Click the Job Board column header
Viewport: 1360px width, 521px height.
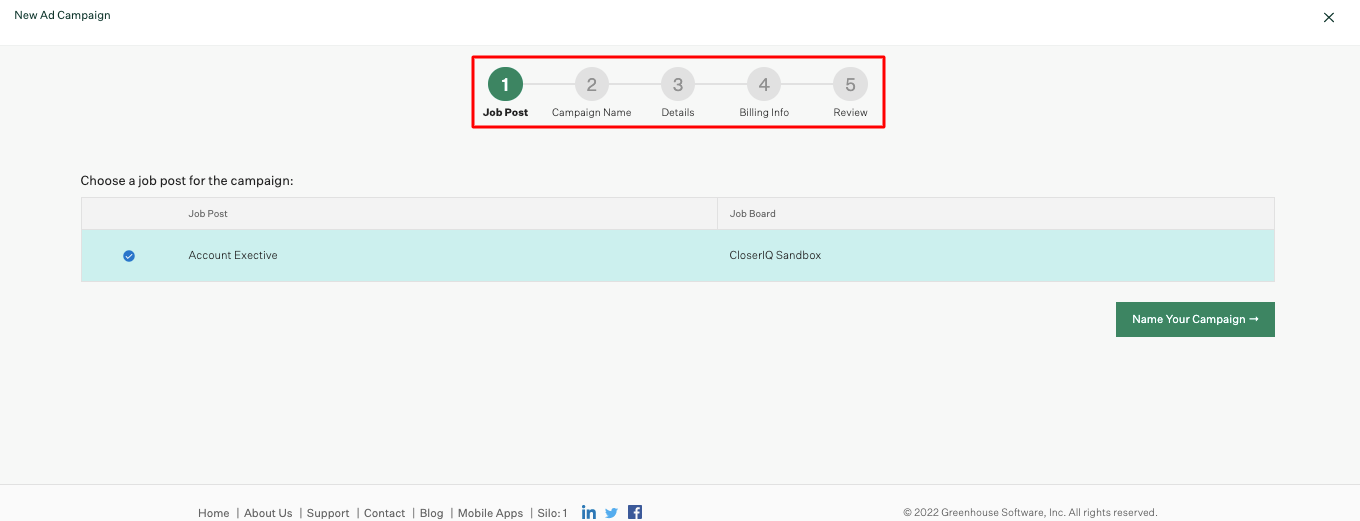coord(752,214)
